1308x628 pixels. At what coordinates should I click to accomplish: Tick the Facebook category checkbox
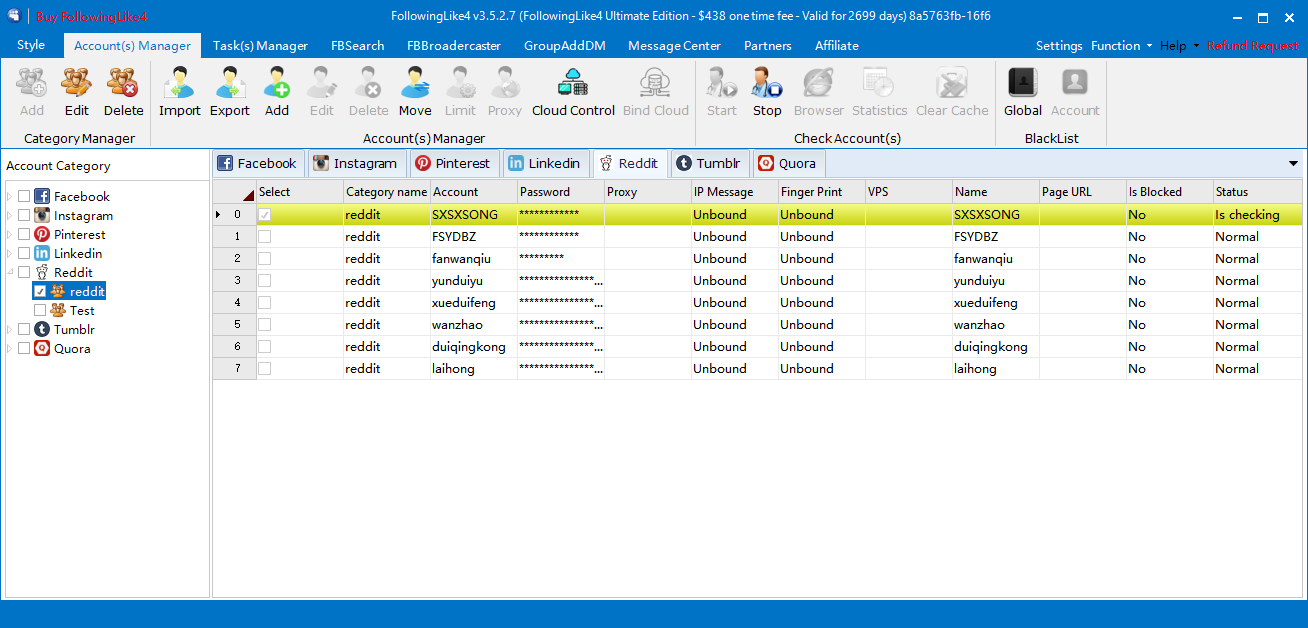(x=24, y=197)
